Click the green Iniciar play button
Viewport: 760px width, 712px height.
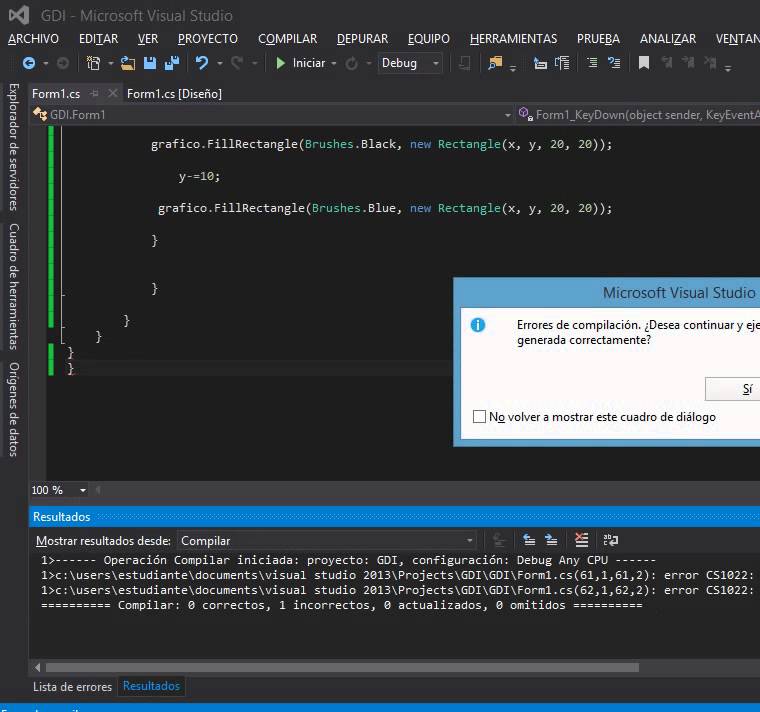click(280, 63)
